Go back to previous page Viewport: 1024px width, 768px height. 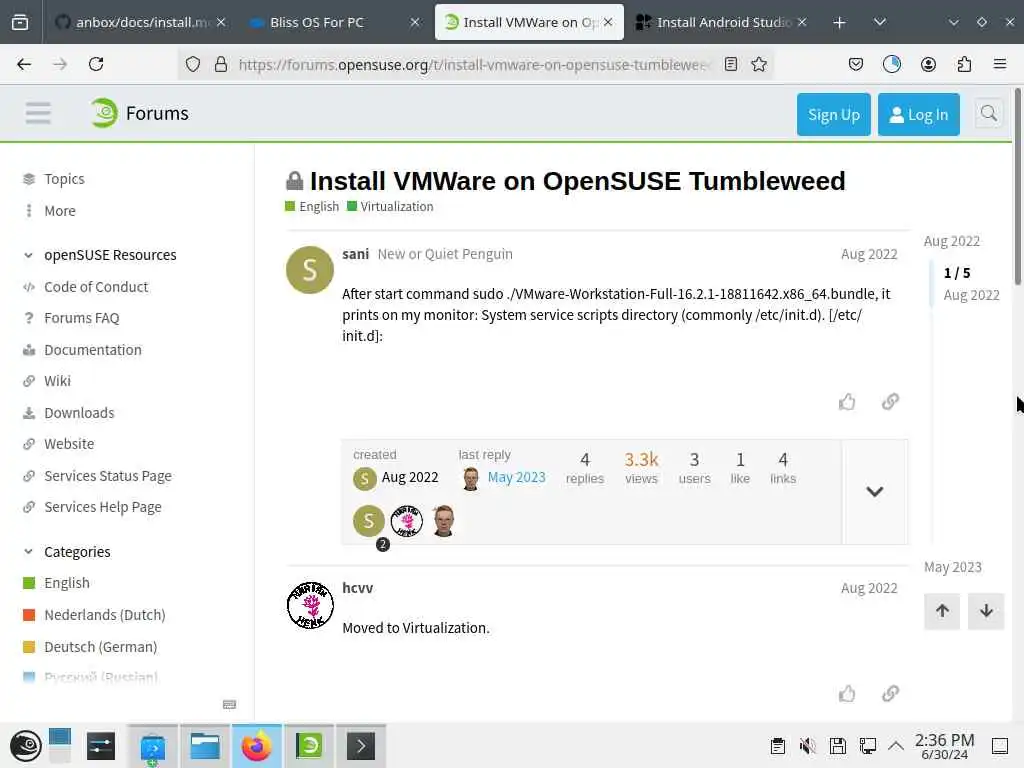[24, 64]
